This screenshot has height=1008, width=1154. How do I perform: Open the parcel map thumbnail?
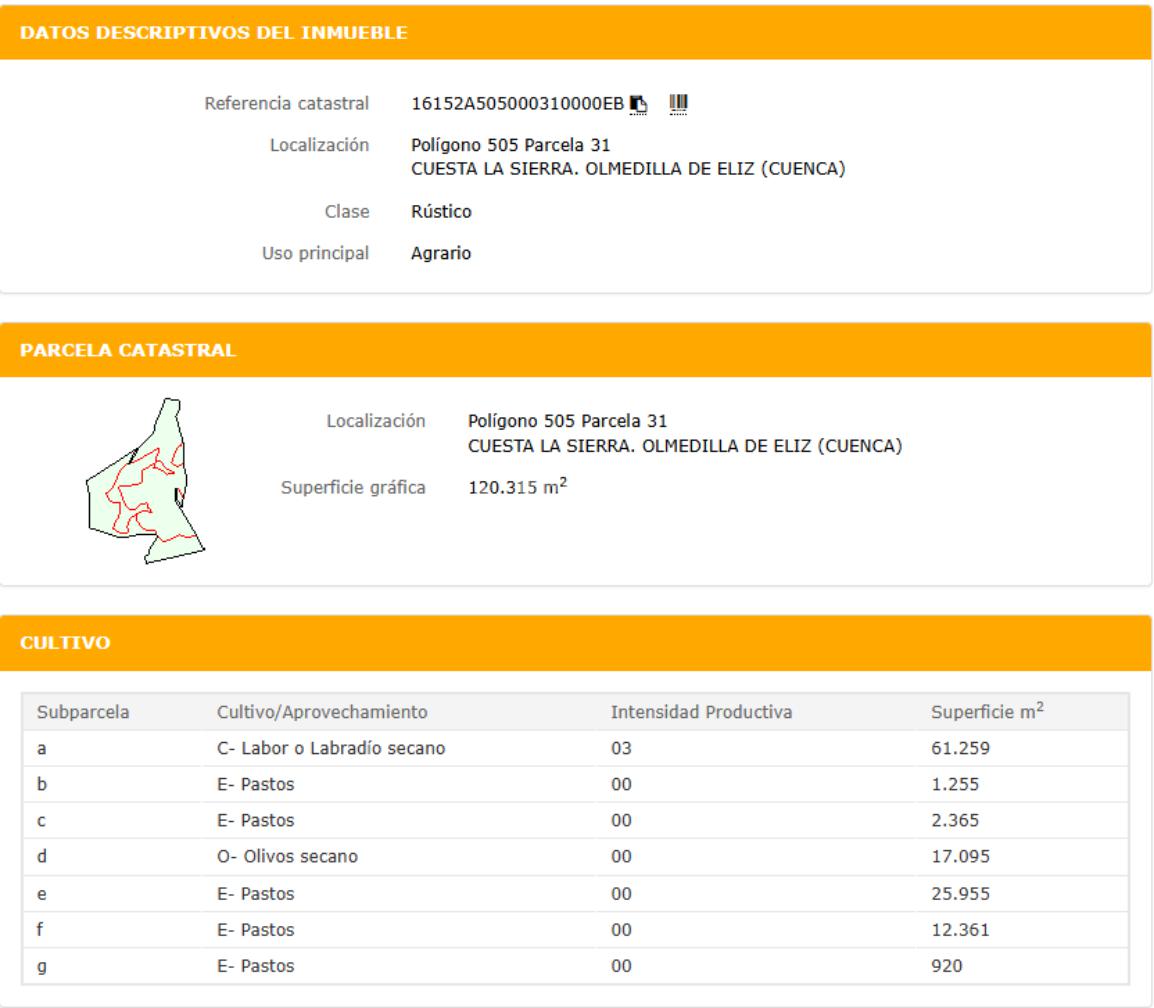click(x=145, y=482)
